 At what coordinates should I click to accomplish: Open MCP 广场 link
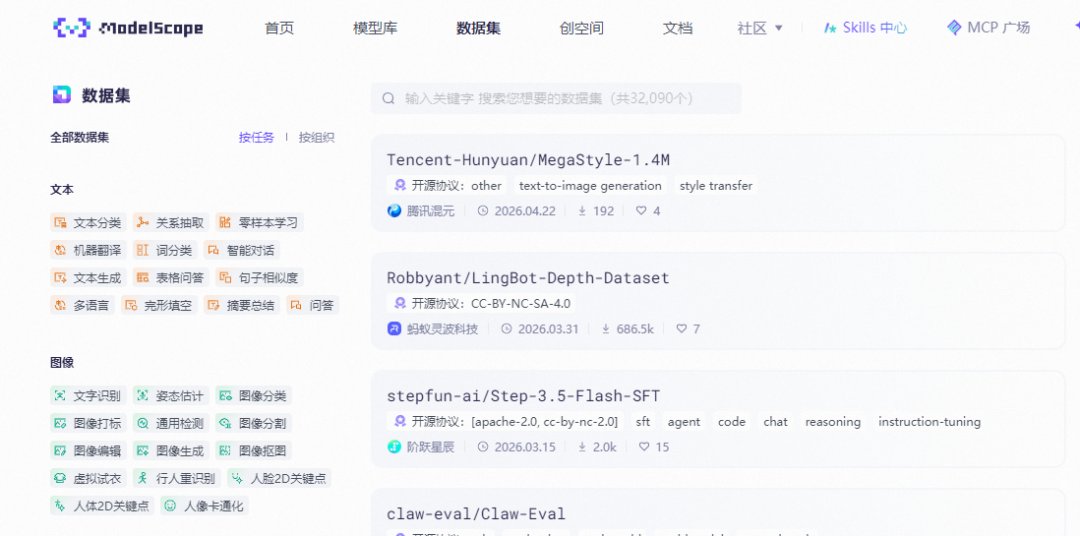(x=988, y=28)
